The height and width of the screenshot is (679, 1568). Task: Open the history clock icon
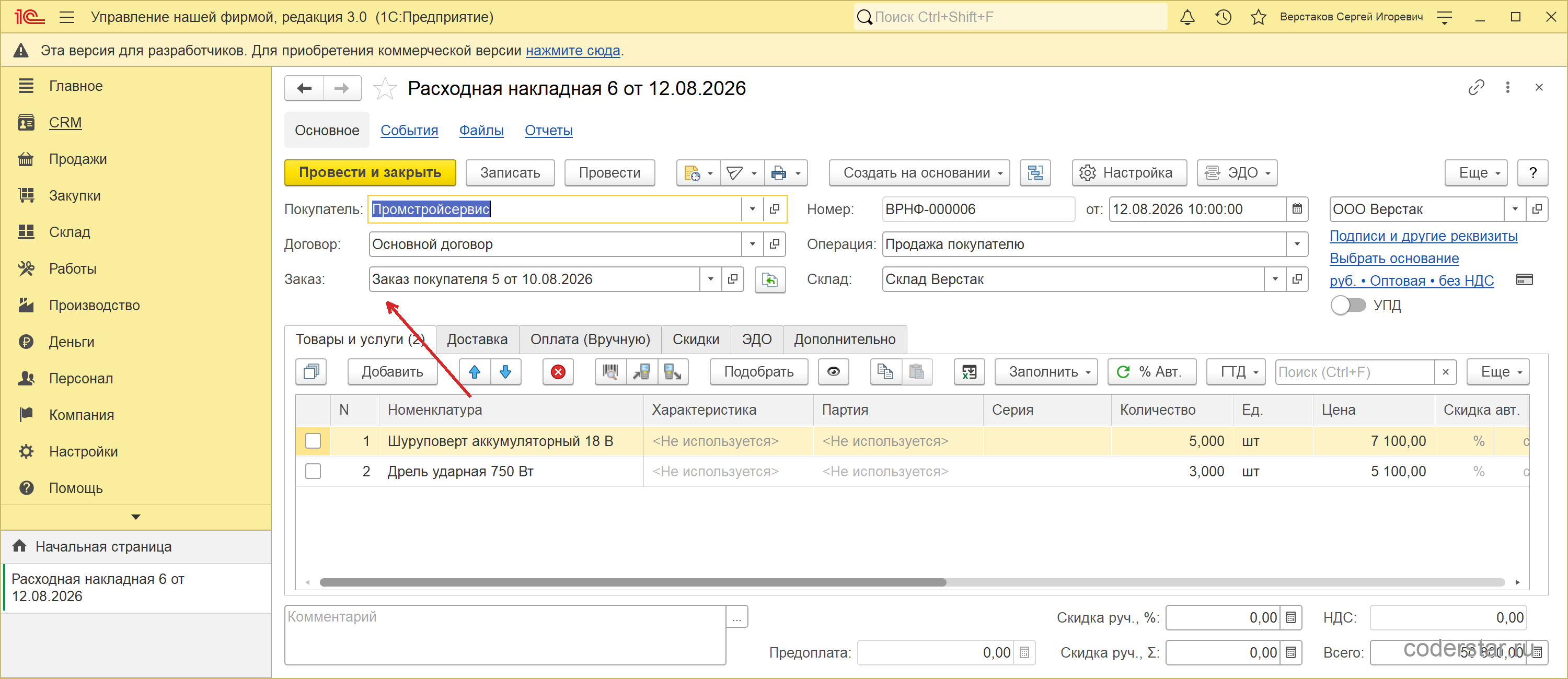click(1223, 17)
